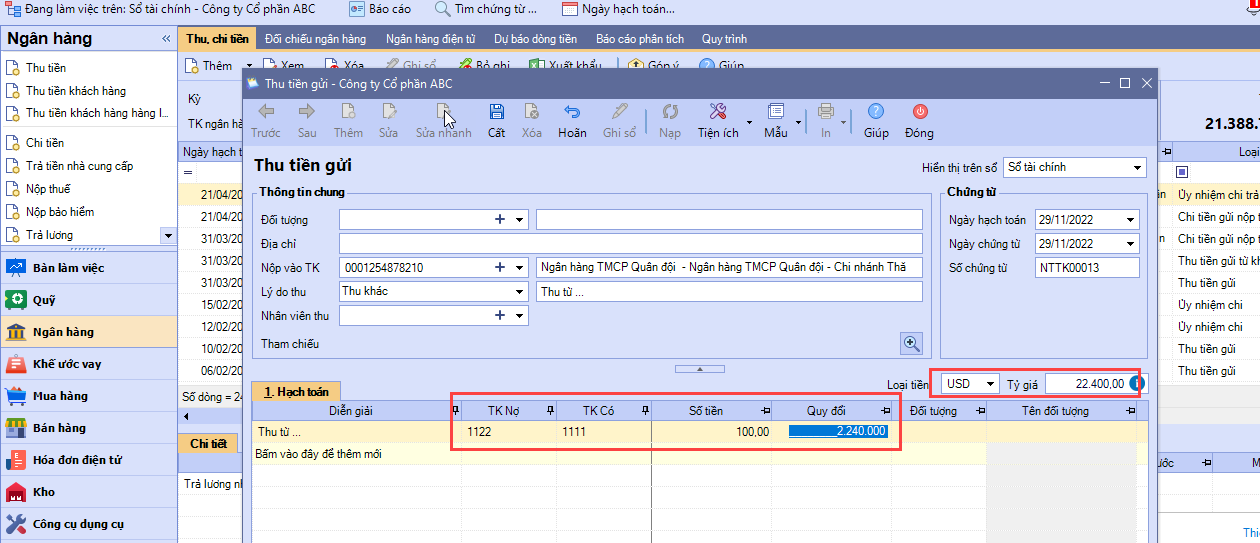Click the TK Nợ cell 1122

pyautogui.click(x=506, y=432)
